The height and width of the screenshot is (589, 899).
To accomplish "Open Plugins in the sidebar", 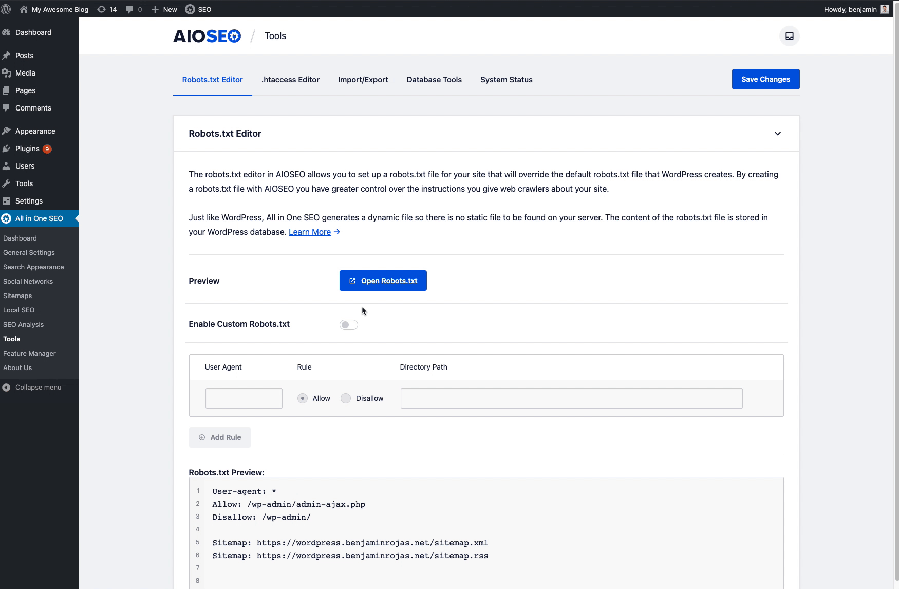I will point(27,149).
